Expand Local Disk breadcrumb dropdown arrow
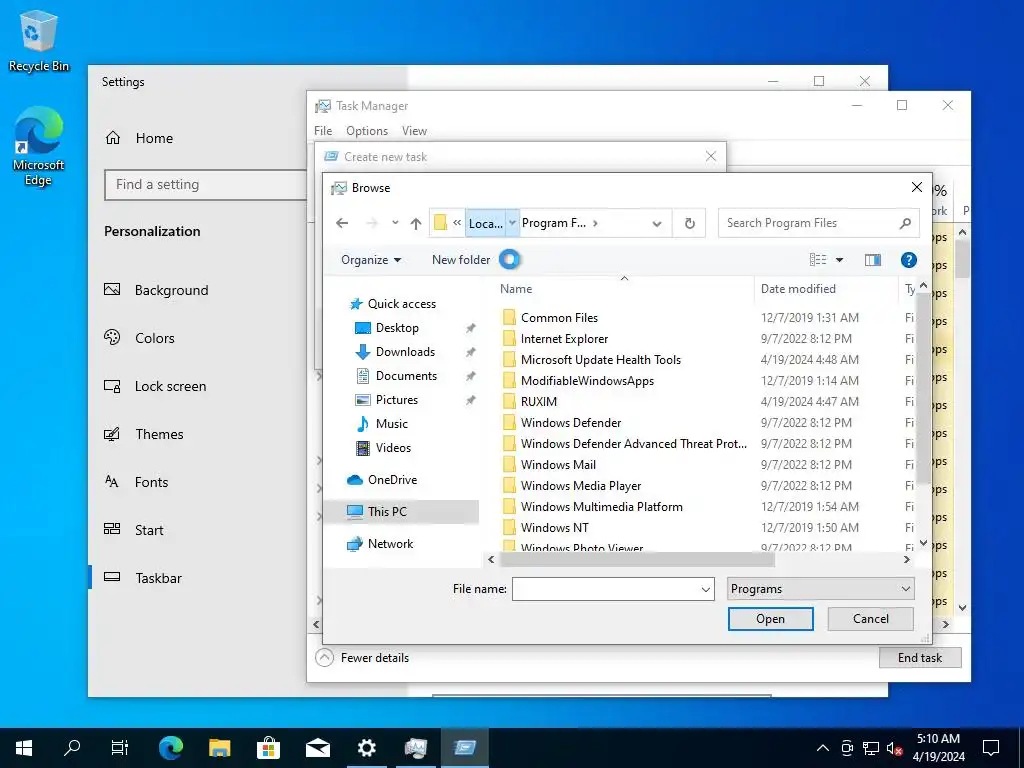Screen dimensions: 1024x768 (513, 223)
